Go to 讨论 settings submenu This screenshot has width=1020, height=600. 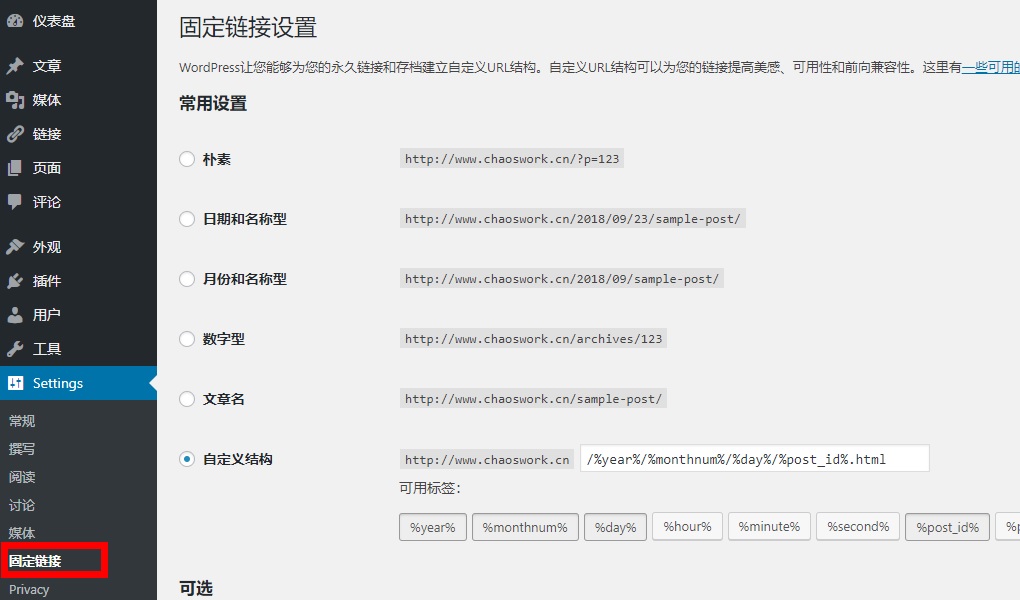[x=22, y=505]
